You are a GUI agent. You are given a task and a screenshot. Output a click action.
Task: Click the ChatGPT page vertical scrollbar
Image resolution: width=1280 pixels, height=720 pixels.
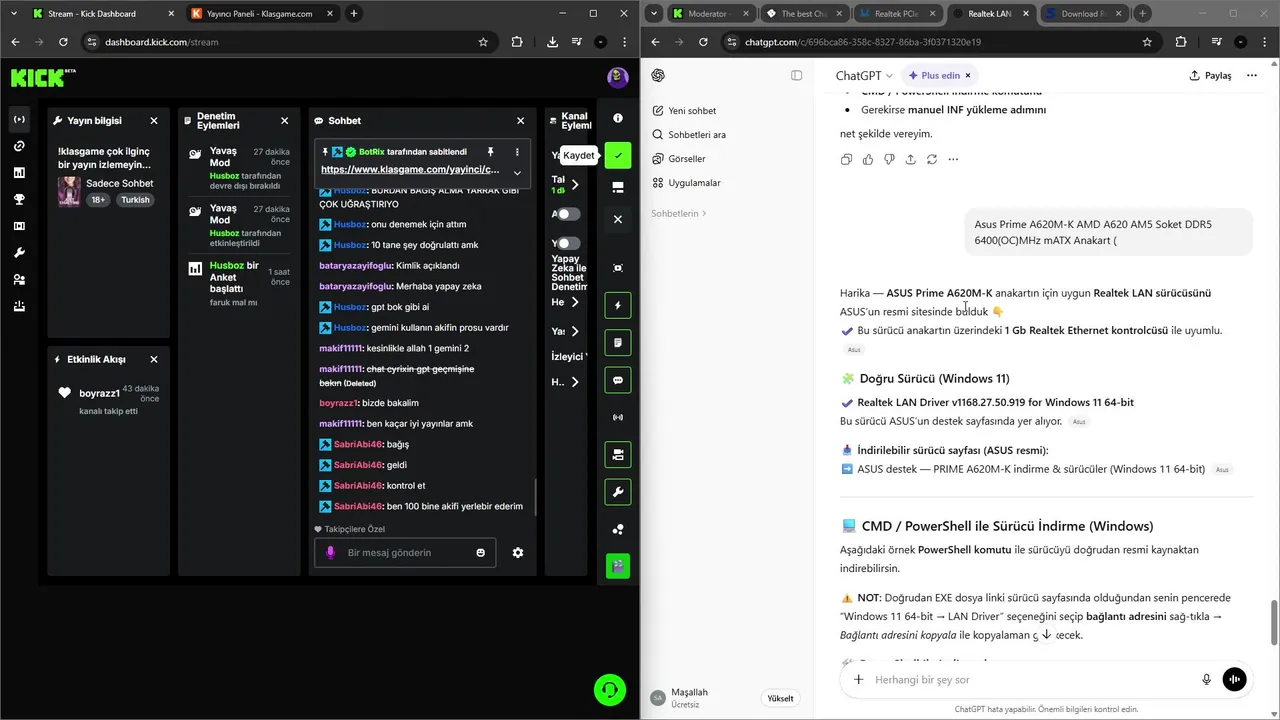point(1274,622)
